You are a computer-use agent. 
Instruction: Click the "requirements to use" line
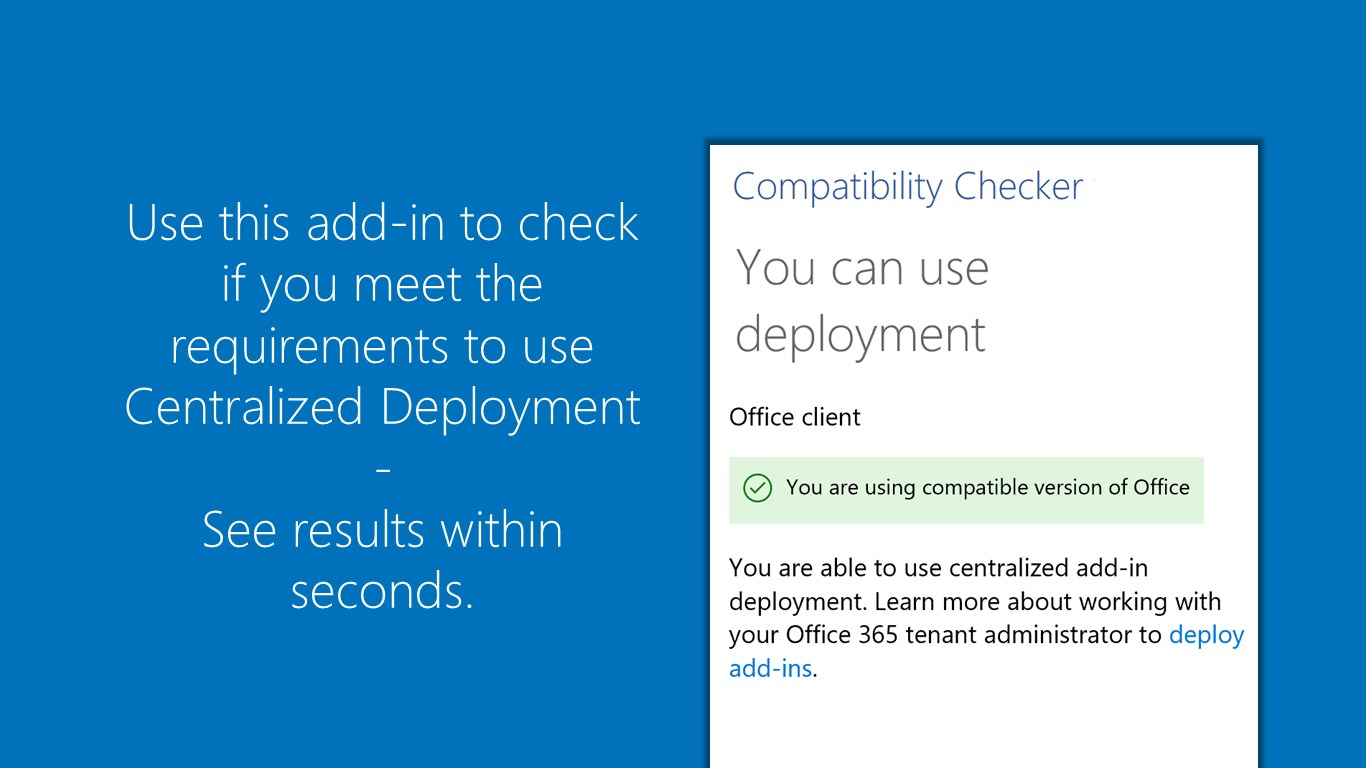pos(382,346)
